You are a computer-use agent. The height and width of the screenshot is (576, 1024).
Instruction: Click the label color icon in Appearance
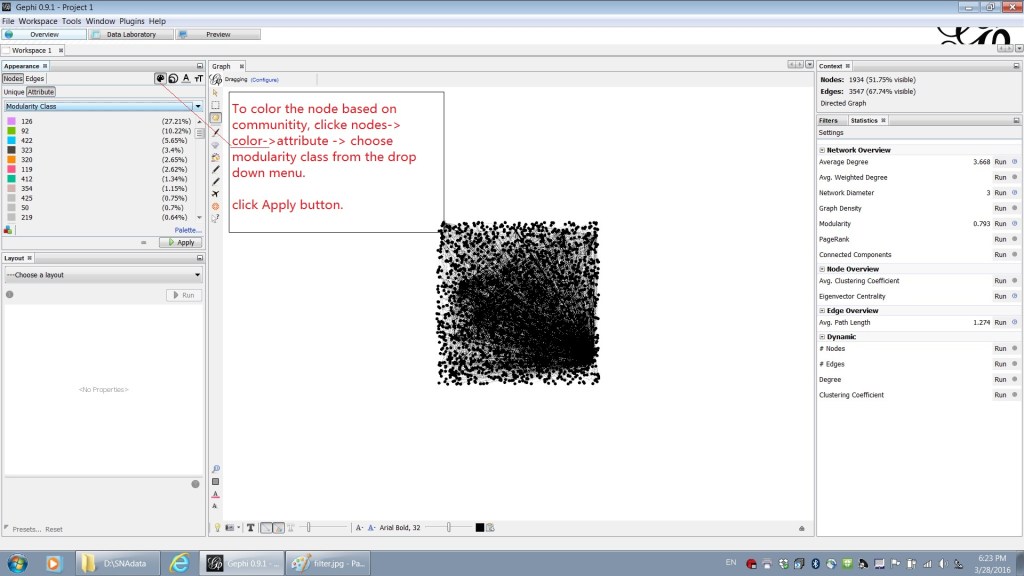[x=186, y=78]
